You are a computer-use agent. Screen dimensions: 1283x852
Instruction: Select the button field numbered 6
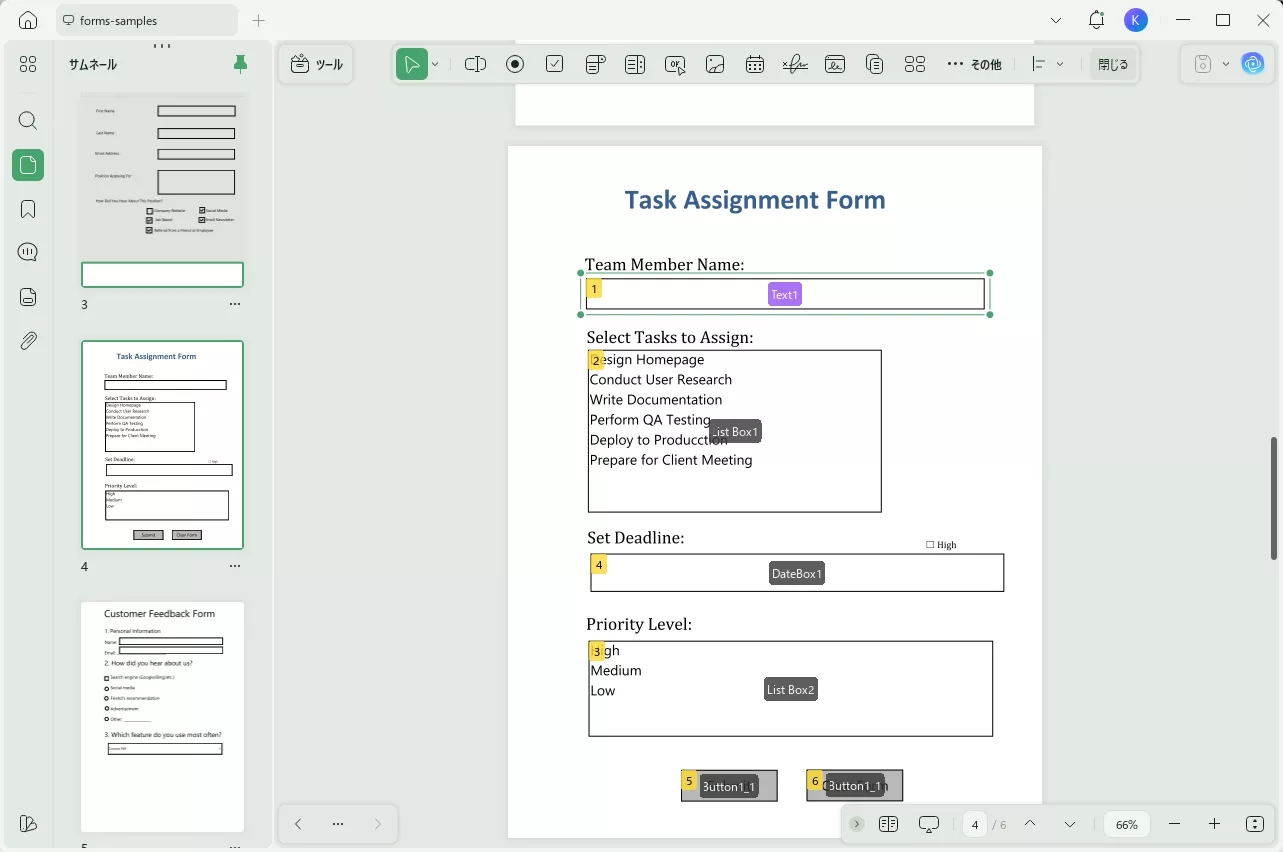tap(855, 786)
